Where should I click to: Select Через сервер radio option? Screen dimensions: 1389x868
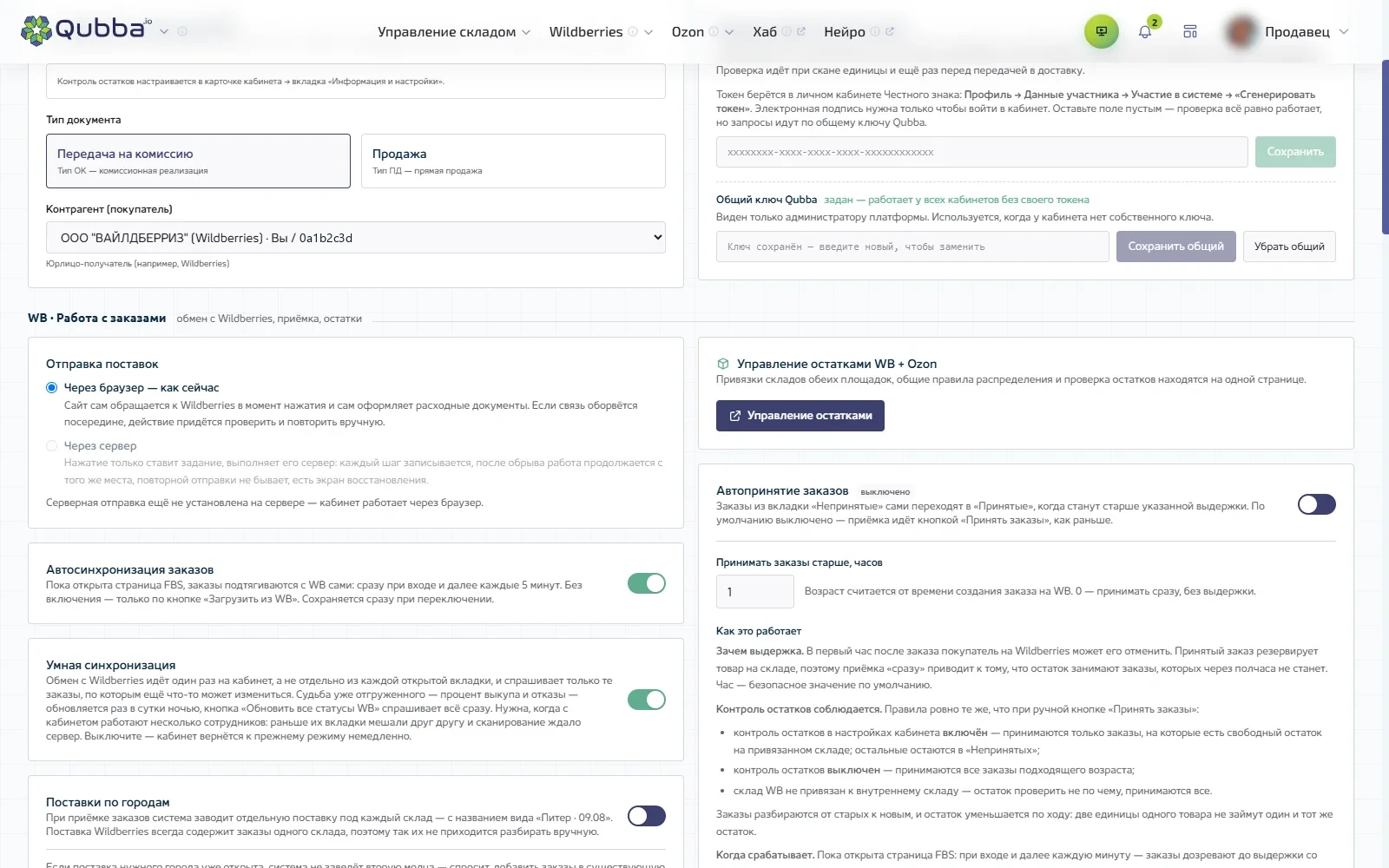[x=52, y=445]
